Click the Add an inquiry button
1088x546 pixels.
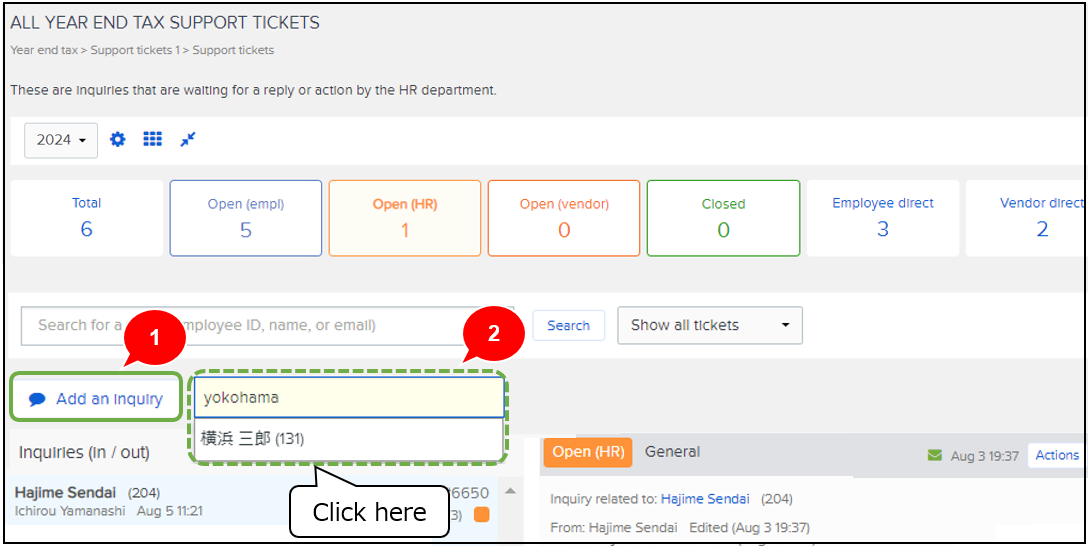pyautogui.click(x=96, y=398)
